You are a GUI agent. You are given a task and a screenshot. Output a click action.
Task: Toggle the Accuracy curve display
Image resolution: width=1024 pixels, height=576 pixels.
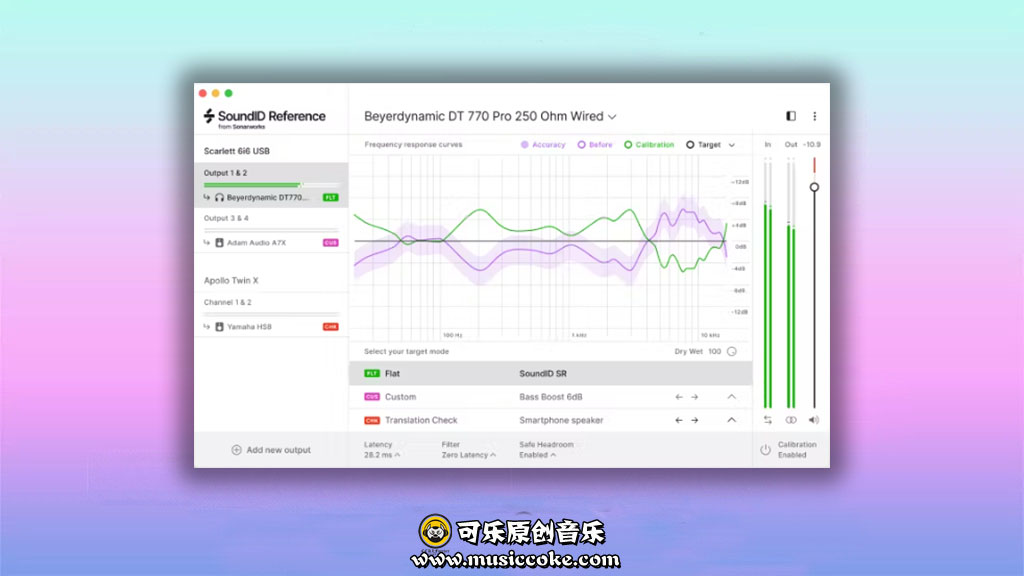click(543, 145)
